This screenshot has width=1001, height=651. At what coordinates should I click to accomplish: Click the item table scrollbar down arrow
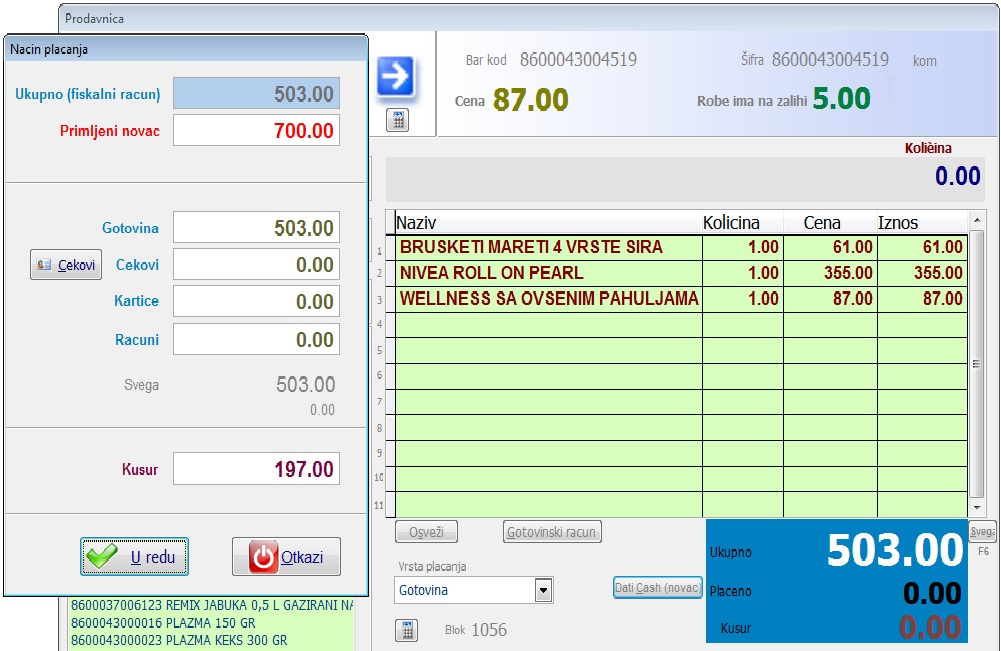pyautogui.click(x=977, y=509)
